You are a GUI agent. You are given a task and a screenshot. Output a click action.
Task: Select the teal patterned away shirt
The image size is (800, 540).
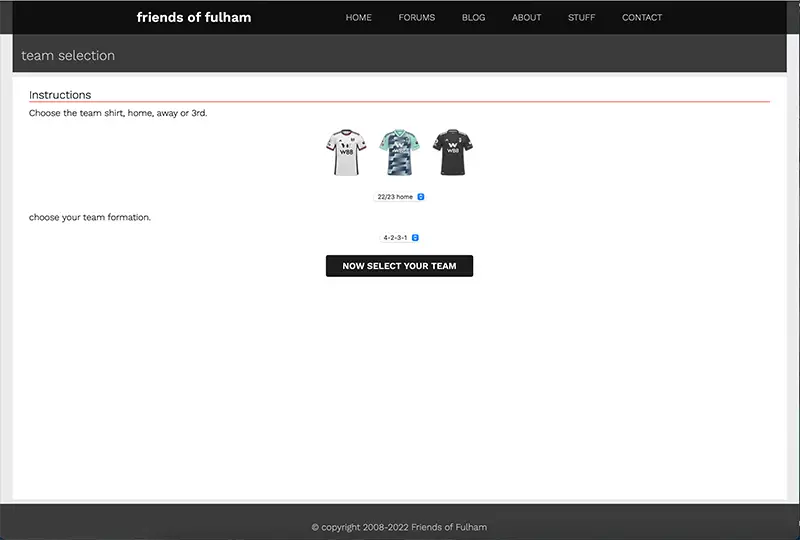coord(398,153)
